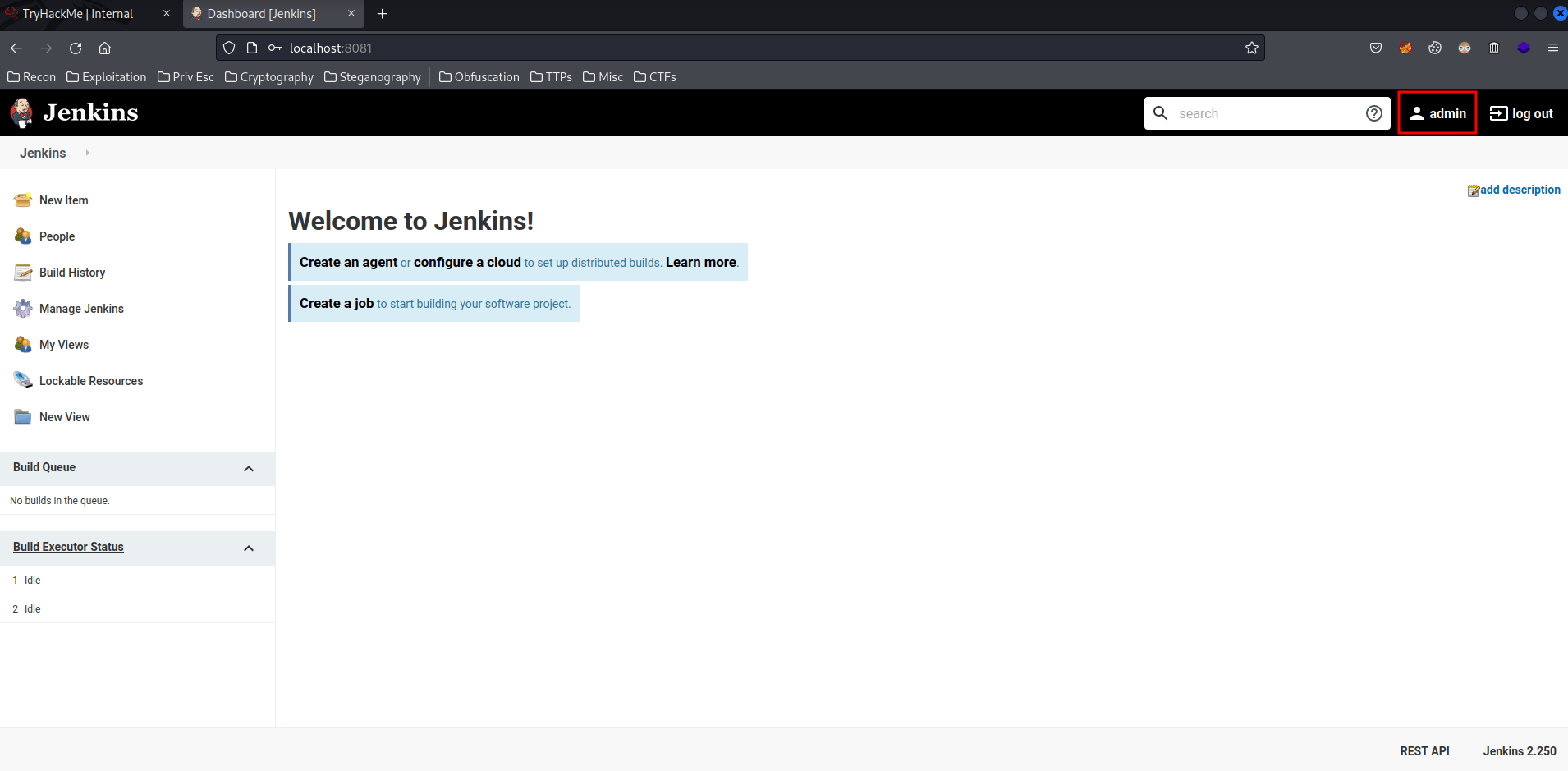Screen dimensions: 1568x771
Task: Click the Jenkins breadcrumb link
Action: (43, 153)
